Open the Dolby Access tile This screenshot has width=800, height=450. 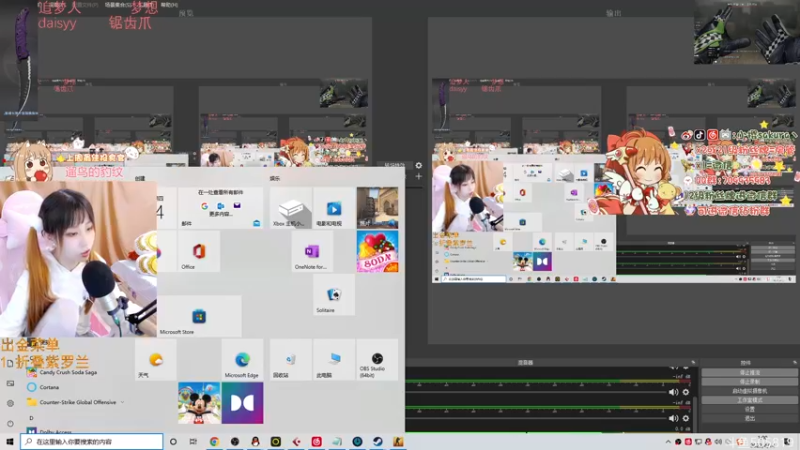pos(242,403)
